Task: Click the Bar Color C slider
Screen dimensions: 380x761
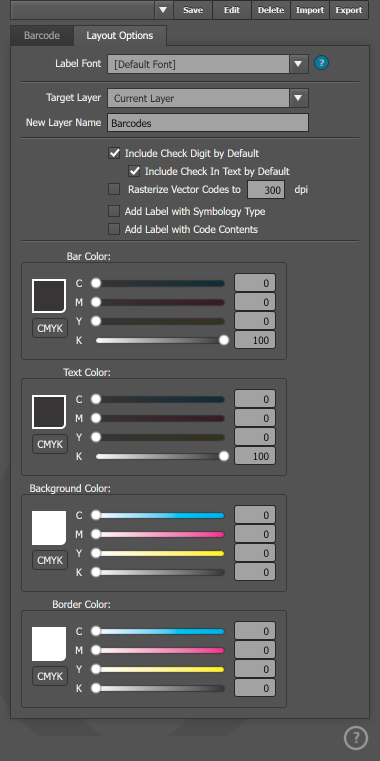Action: tap(160, 283)
